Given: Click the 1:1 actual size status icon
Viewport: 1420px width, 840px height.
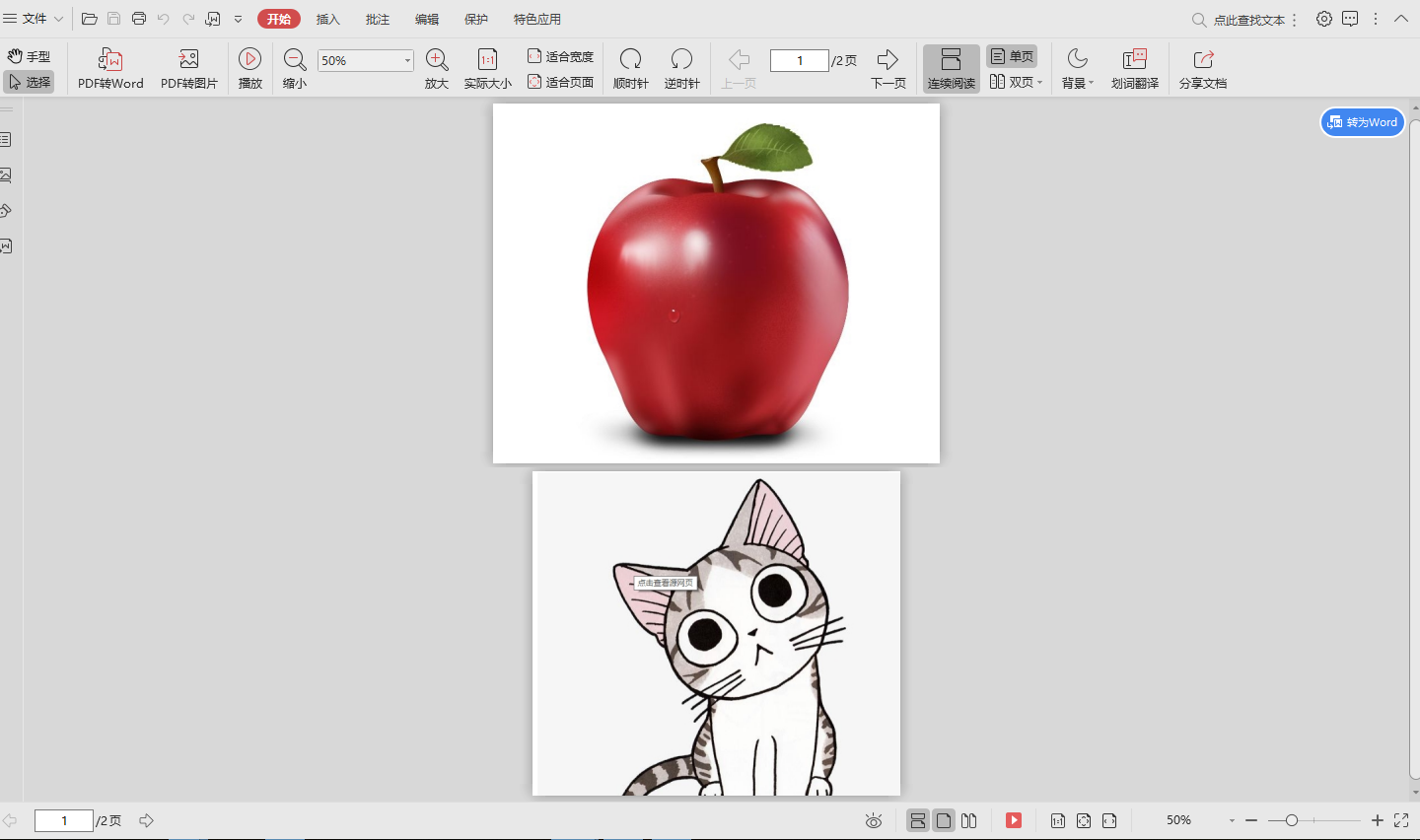Looking at the screenshot, I should point(1058,820).
